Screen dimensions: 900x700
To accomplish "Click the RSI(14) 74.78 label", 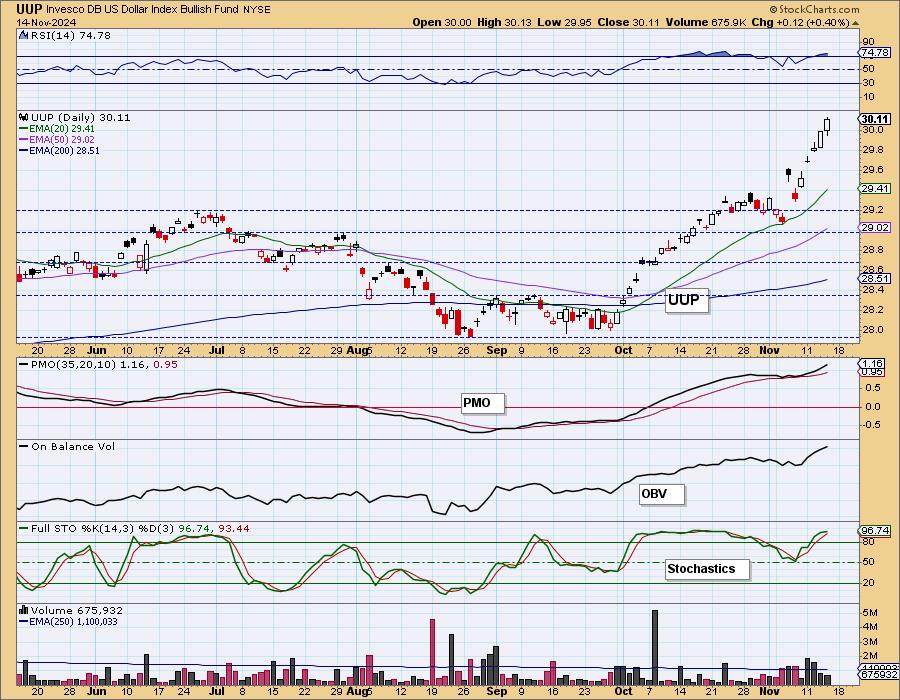I will (70, 36).
